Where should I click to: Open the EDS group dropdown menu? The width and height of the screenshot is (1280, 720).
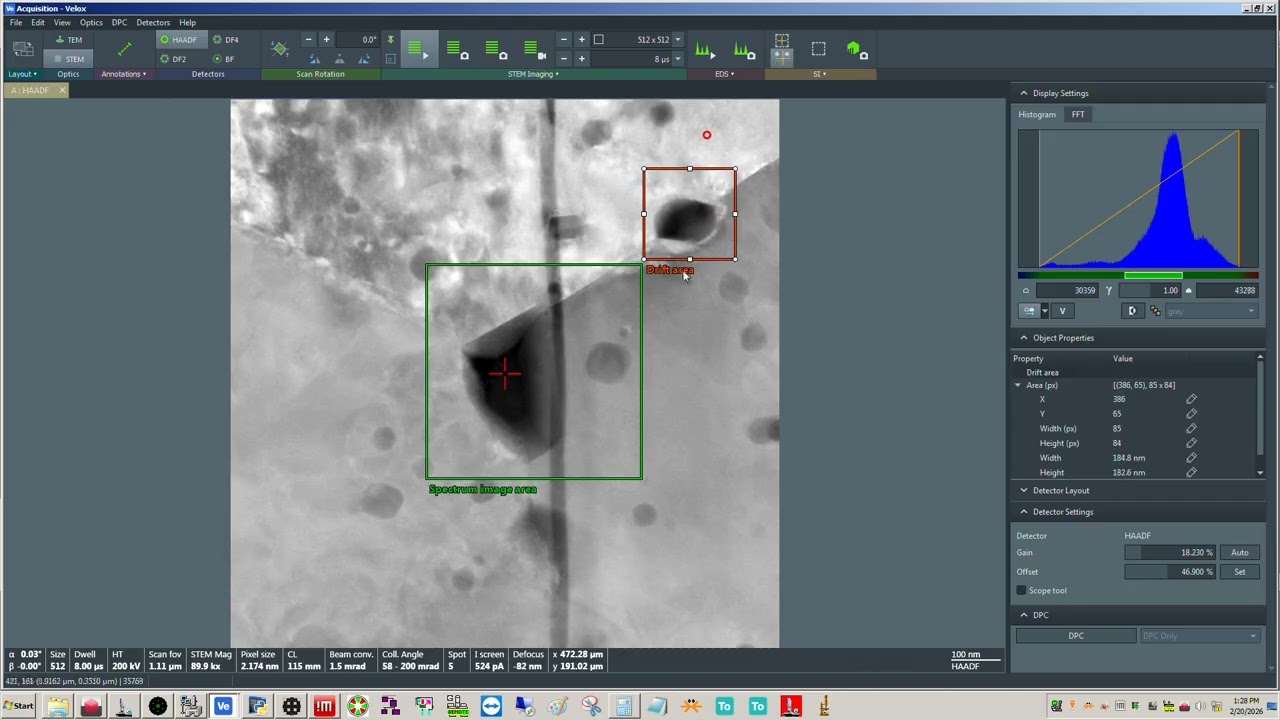pyautogui.click(x=725, y=74)
